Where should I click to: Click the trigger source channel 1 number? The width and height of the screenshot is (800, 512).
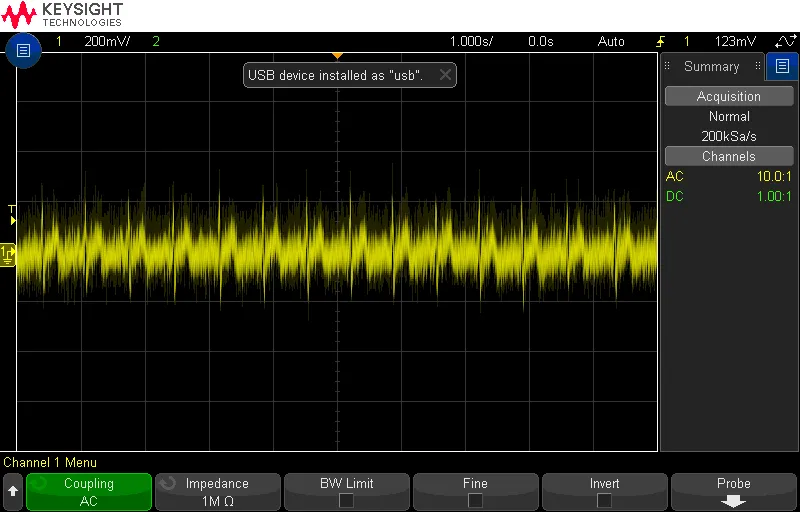(x=687, y=42)
